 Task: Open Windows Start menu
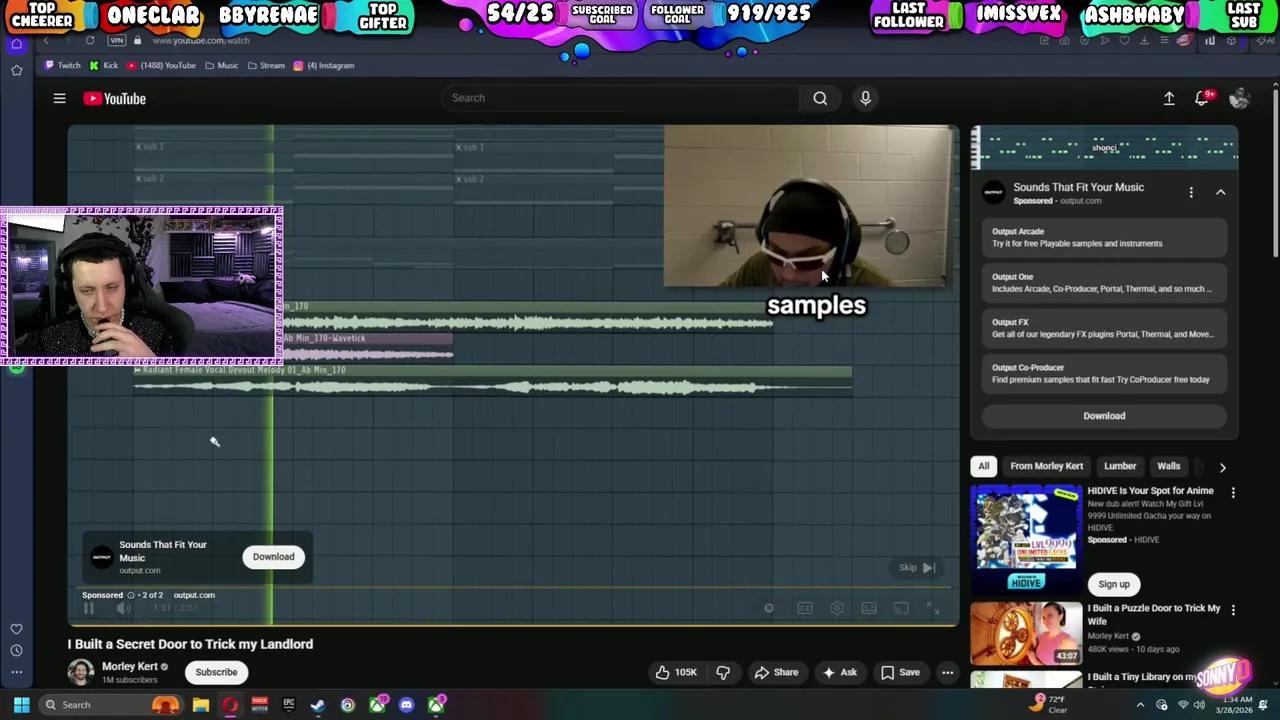[x=21, y=705]
